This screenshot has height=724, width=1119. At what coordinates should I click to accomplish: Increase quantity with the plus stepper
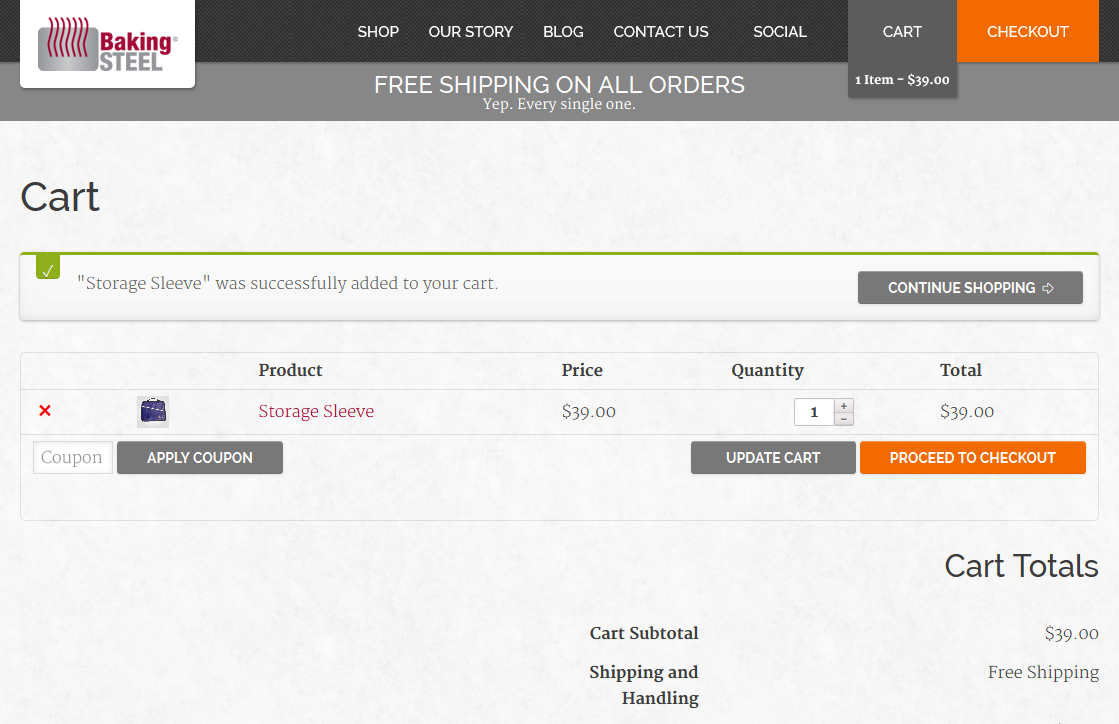(x=844, y=405)
